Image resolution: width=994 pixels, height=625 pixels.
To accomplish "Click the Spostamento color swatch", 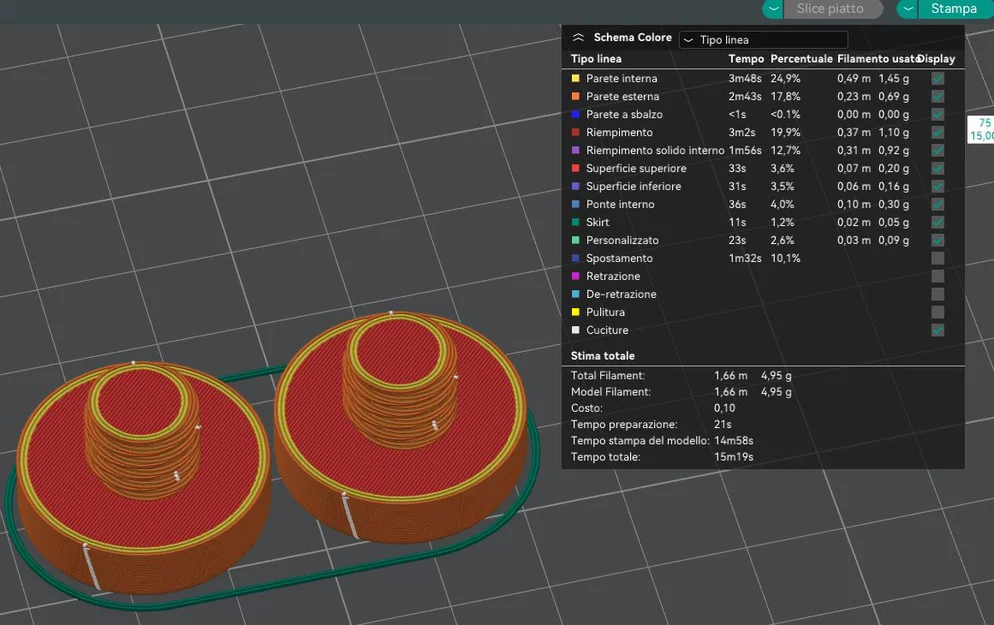I will click(x=576, y=258).
